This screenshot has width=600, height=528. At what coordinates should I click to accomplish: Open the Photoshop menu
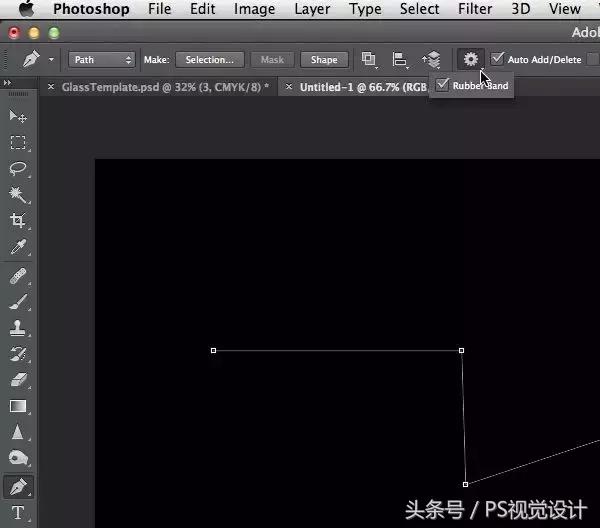pos(91,9)
